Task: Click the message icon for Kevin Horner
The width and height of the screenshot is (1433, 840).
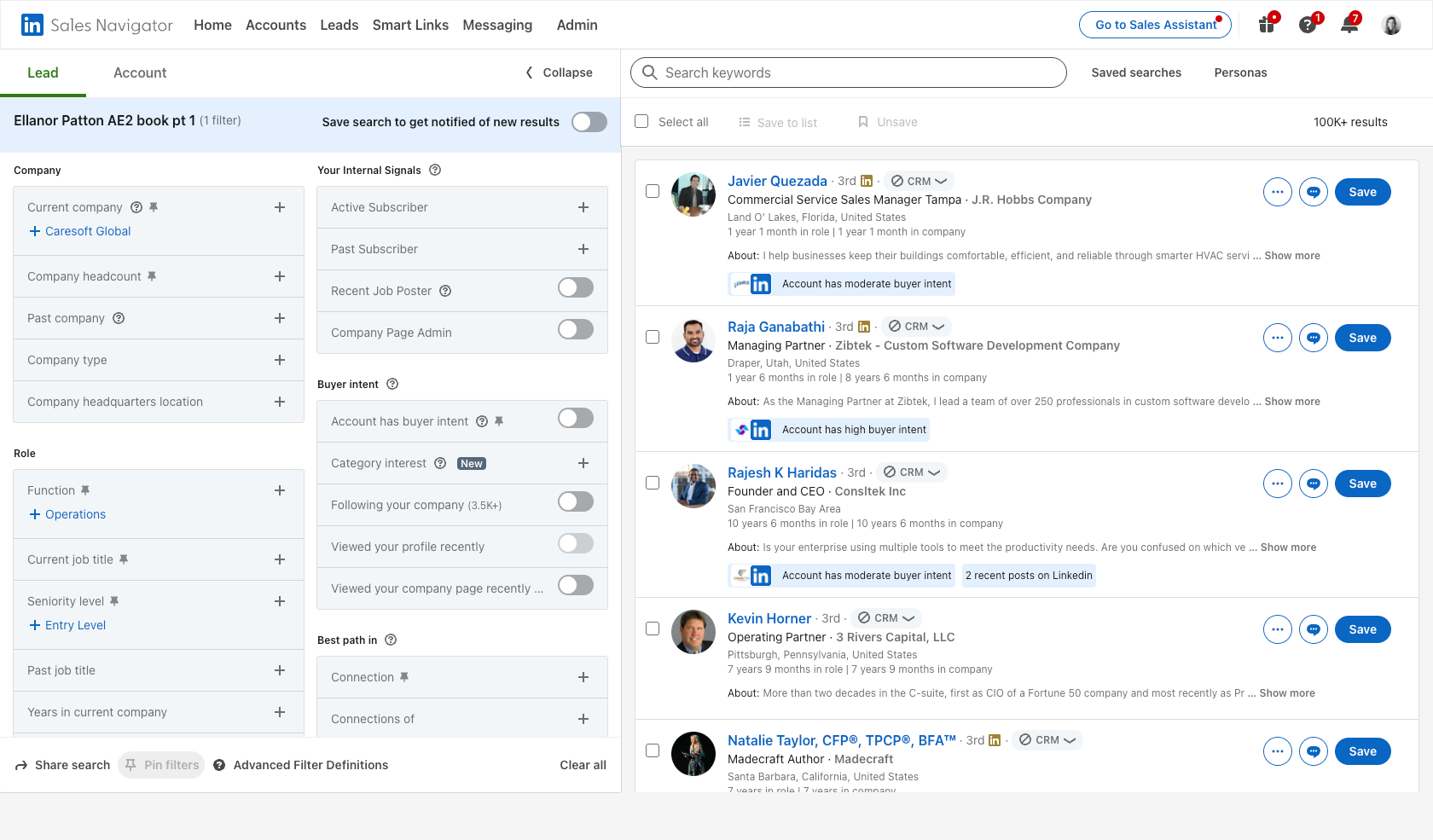Action: click(x=1314, y=629)
